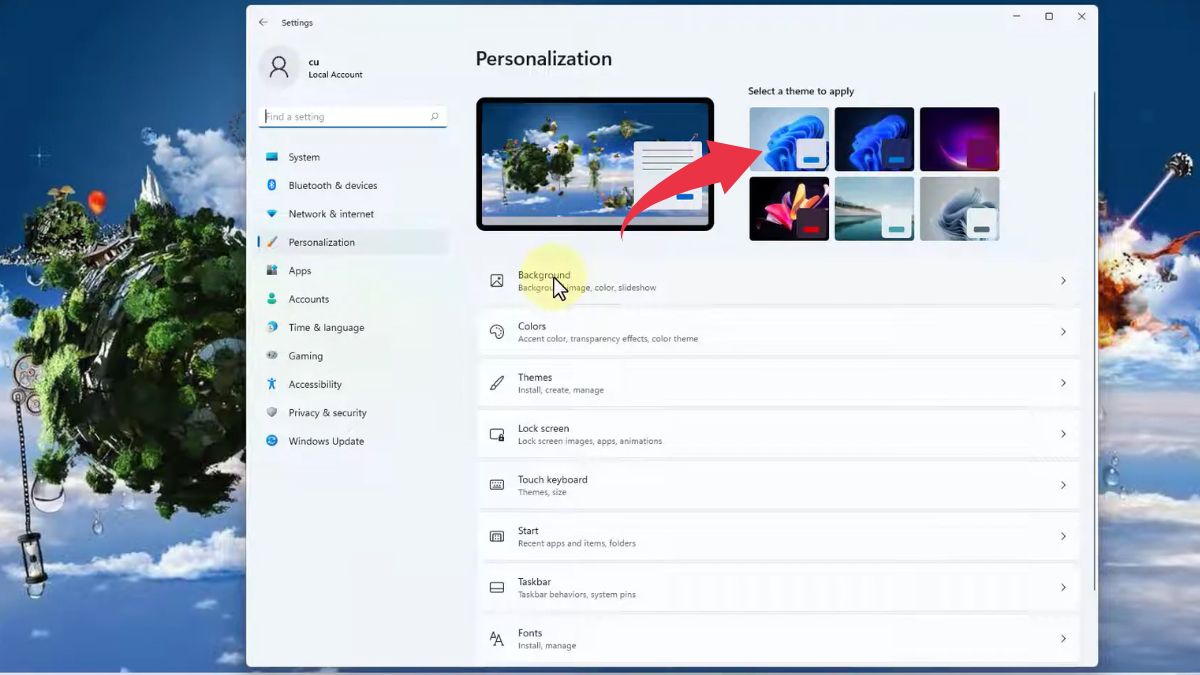Expand the Colors row chevron
The height and width of the screenshot is (675, 1200).
[x=1063, y=332]
